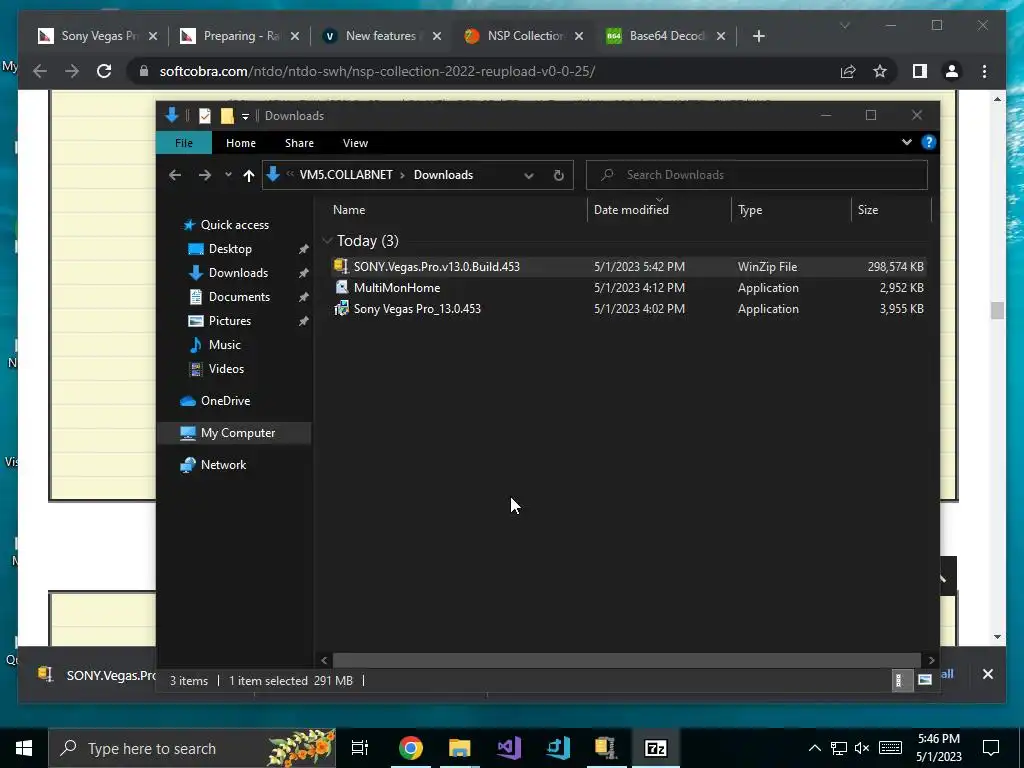Select My Computer in navigation pane
Screen dimensions: 1024x768
[237, 433]
